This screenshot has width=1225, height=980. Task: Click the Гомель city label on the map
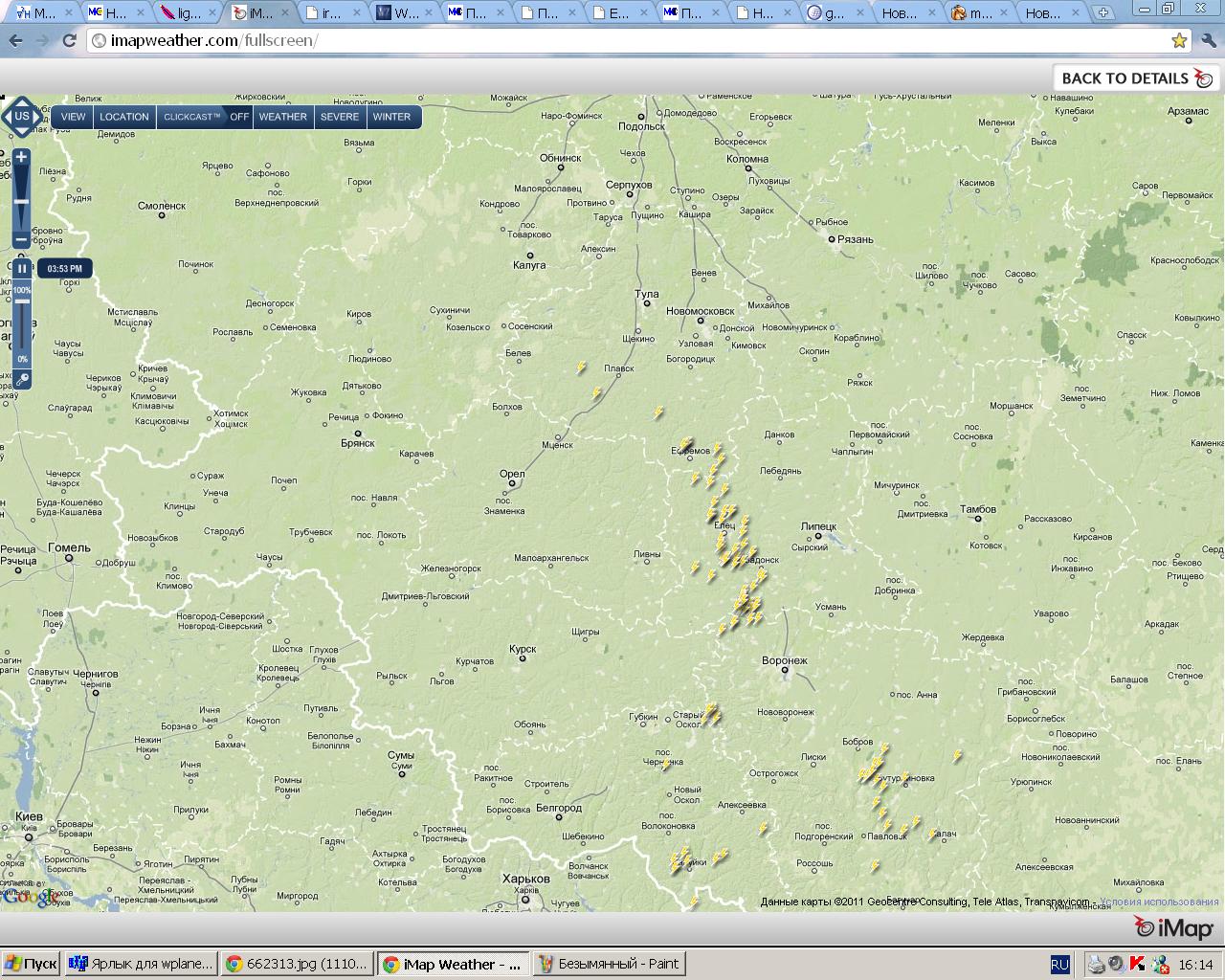(x=70, y=547)
